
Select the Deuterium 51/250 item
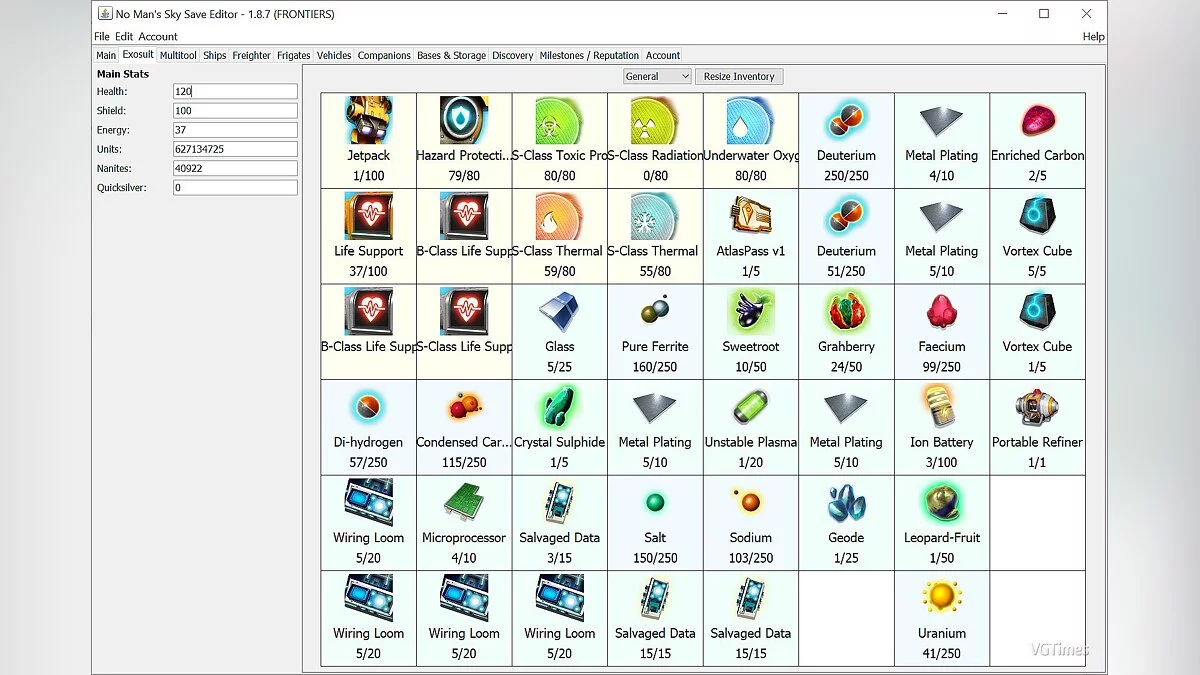click(846, 216)
